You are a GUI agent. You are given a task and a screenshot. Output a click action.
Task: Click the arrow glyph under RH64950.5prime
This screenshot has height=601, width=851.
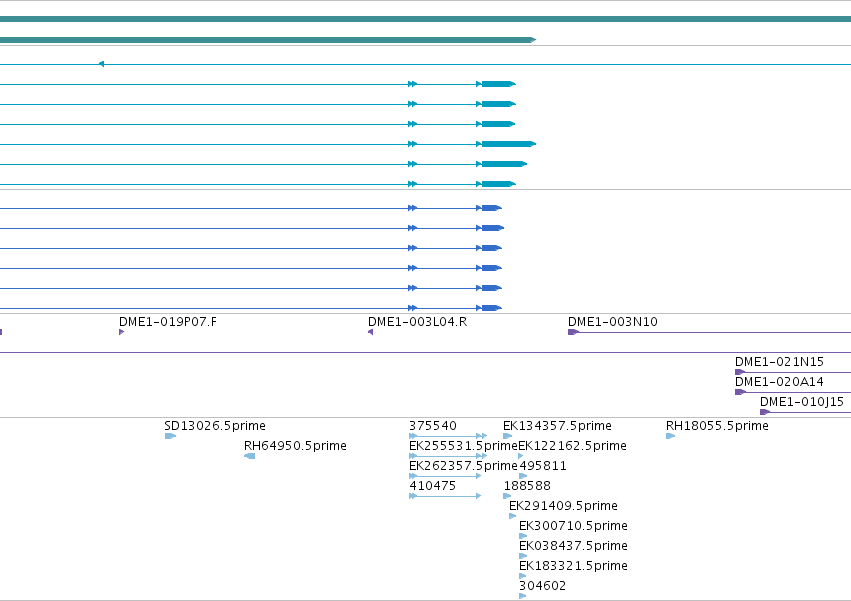(x=250, y=456)
